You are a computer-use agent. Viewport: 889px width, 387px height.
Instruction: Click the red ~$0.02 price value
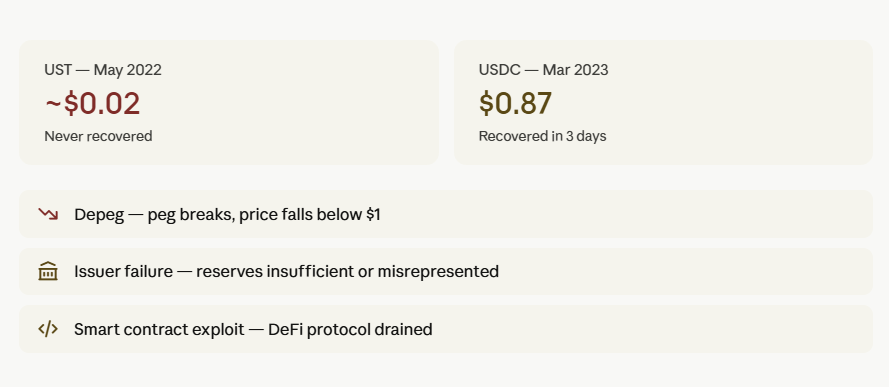coord(92,104)
